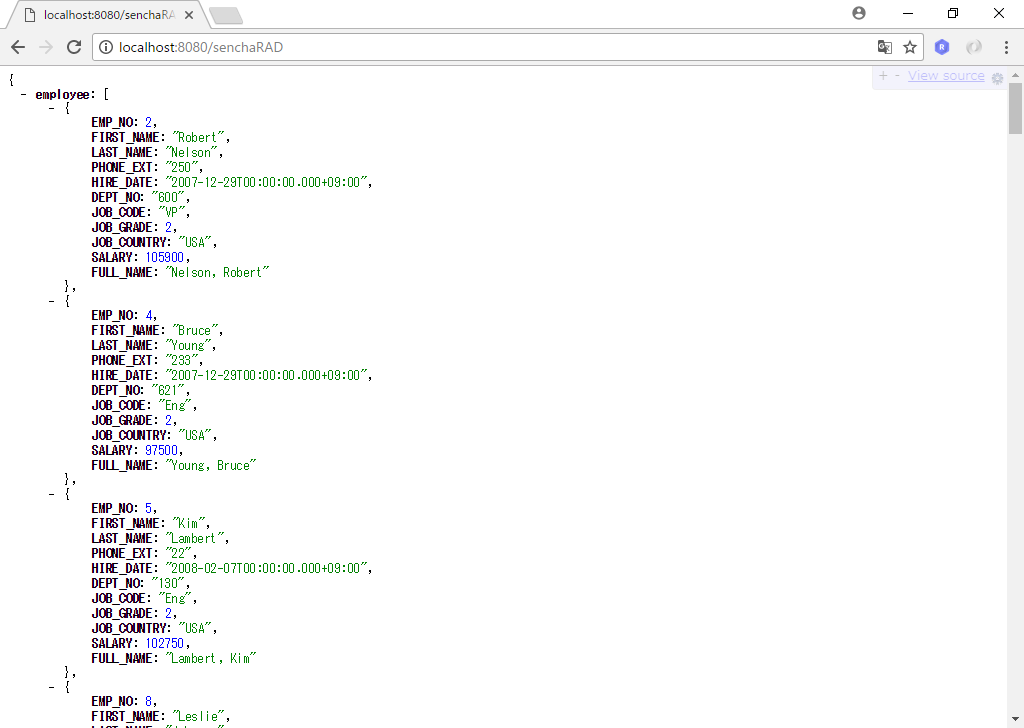Reload the page with the refresh icon
Screen dimensions: 1024x728
click(71, 47)
